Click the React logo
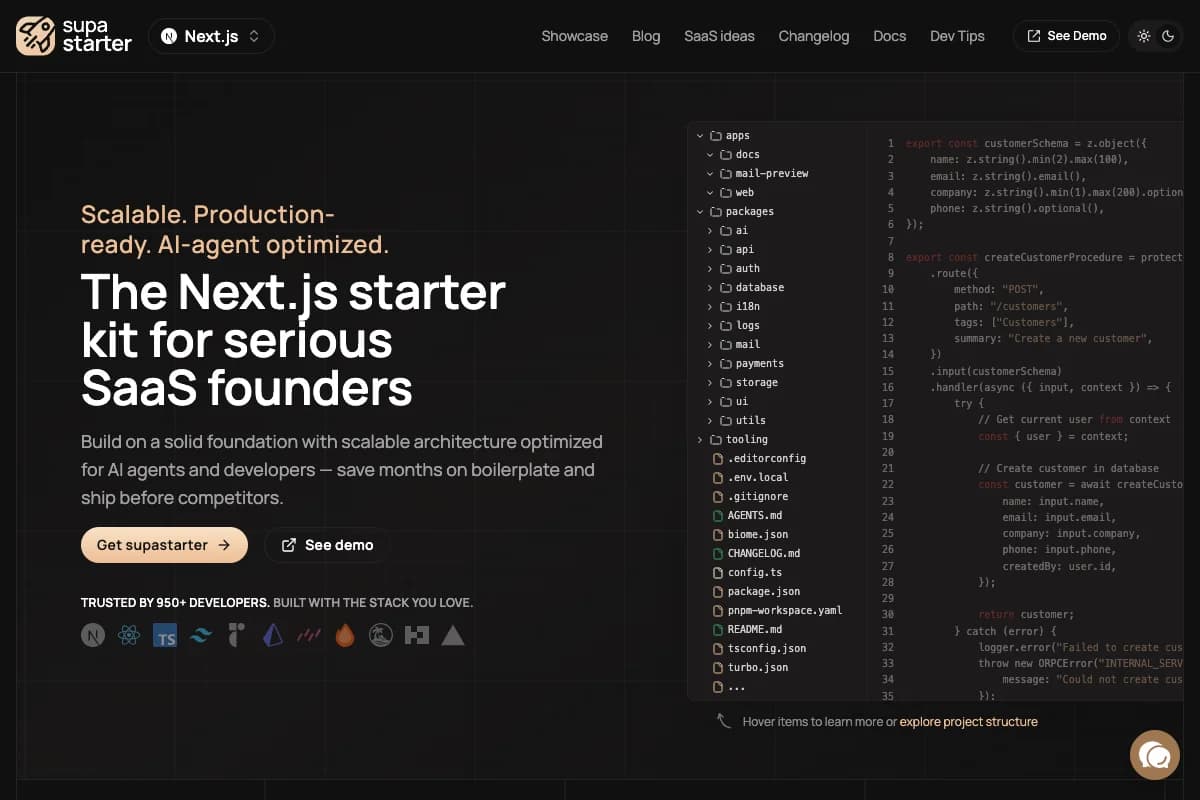Image resolution: width=1200 pixels, height=800 pixels. click(128, 634)
